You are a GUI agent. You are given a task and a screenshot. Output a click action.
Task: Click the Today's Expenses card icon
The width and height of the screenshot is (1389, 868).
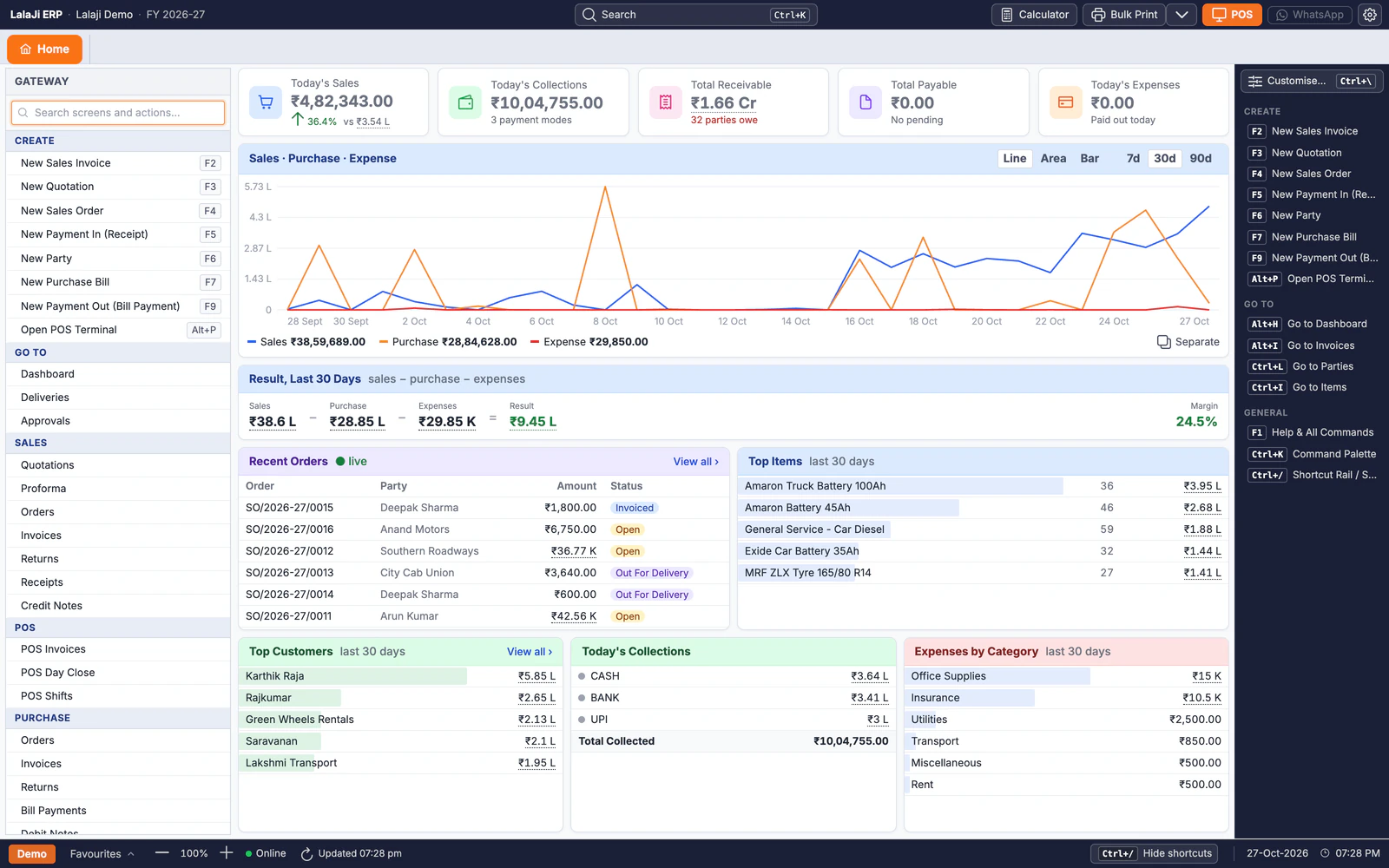(1065, 102)
